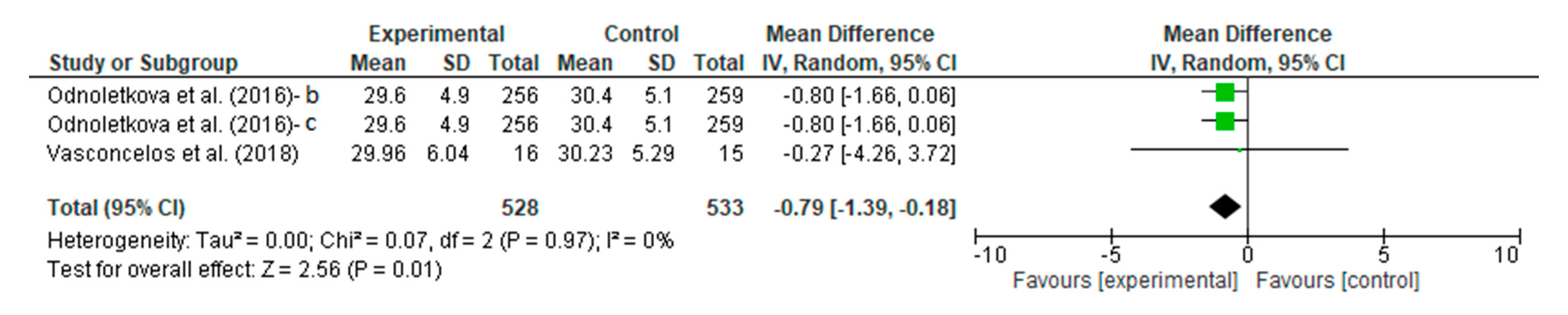Image resolution: width=1568 pixels, height=315 pixels.
Task: Click the Study or Subgroup column header
Action: click(x=143, y=63)
